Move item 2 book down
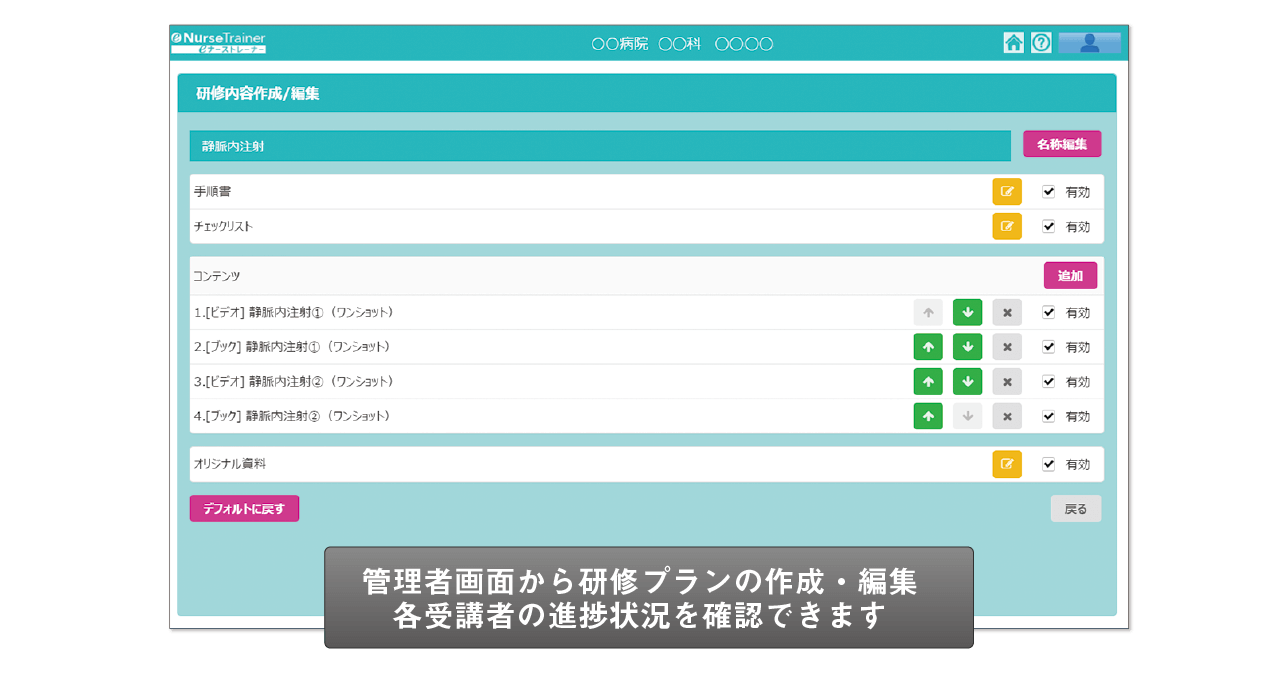Image resolution: width=1280 pixels, height=673 pixels. [967, 347]
